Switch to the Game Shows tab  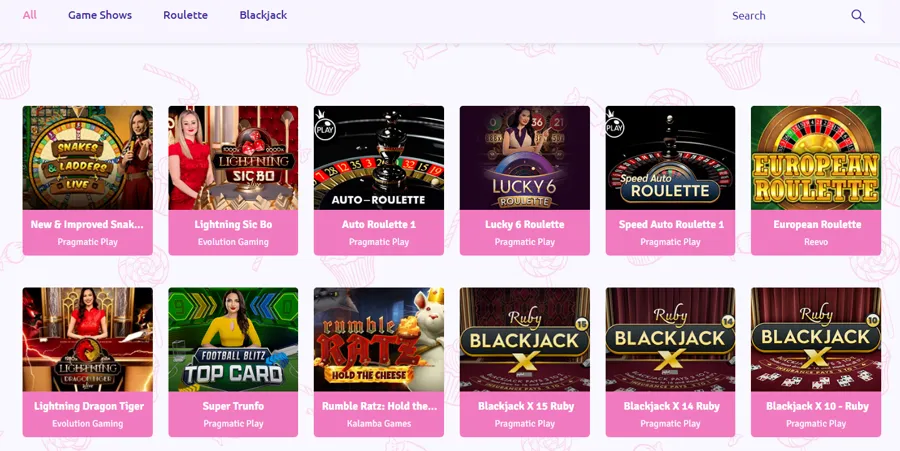click(100, 15)
